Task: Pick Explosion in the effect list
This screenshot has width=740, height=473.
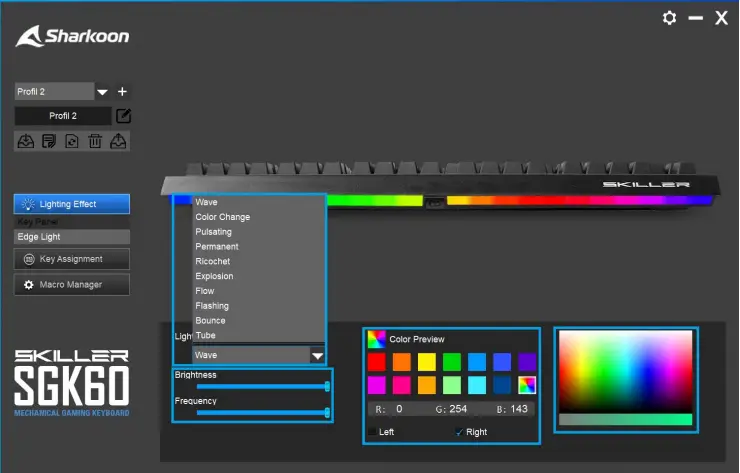Action: click(214, 276)
